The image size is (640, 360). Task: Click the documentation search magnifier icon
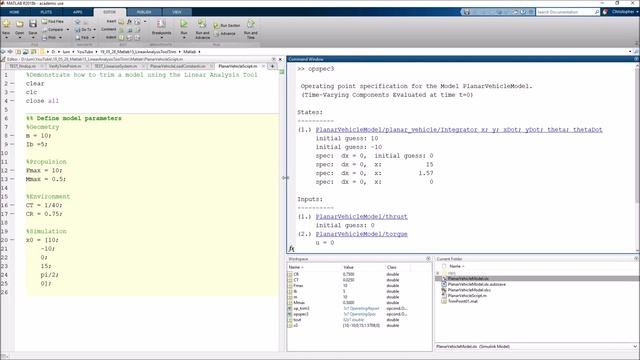(597, 12)
